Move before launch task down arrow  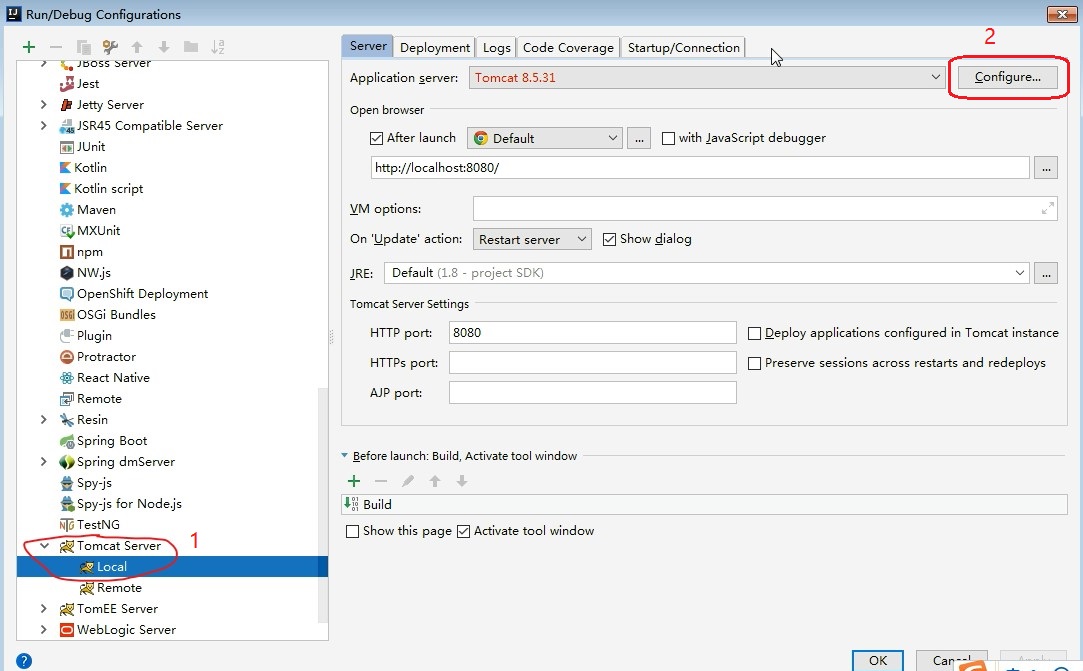[461, 481]
